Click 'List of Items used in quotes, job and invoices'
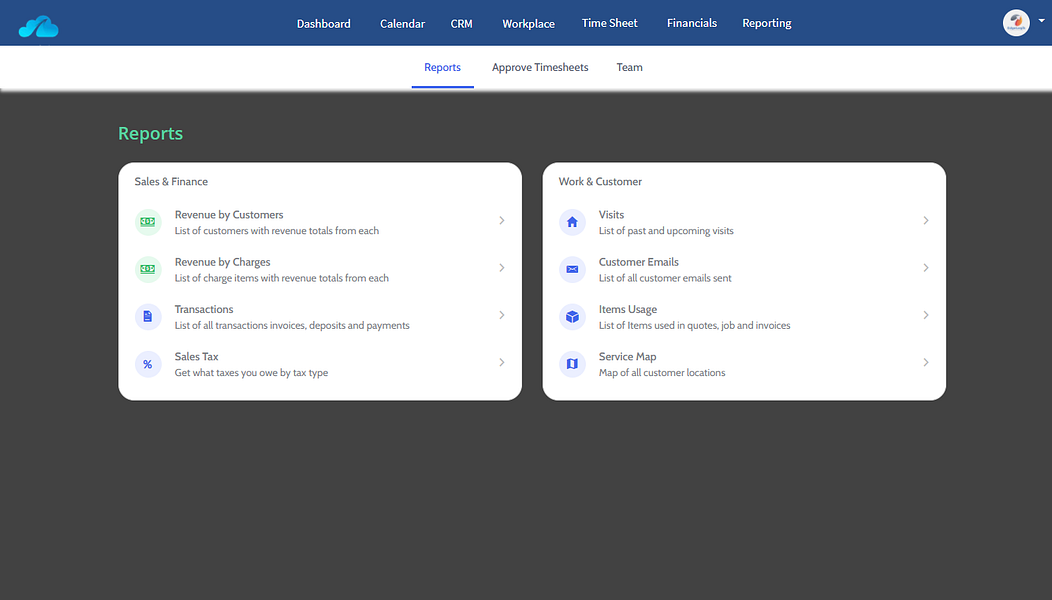The width and height of the screenshot is (1052, 600). (x=694, y=326)
